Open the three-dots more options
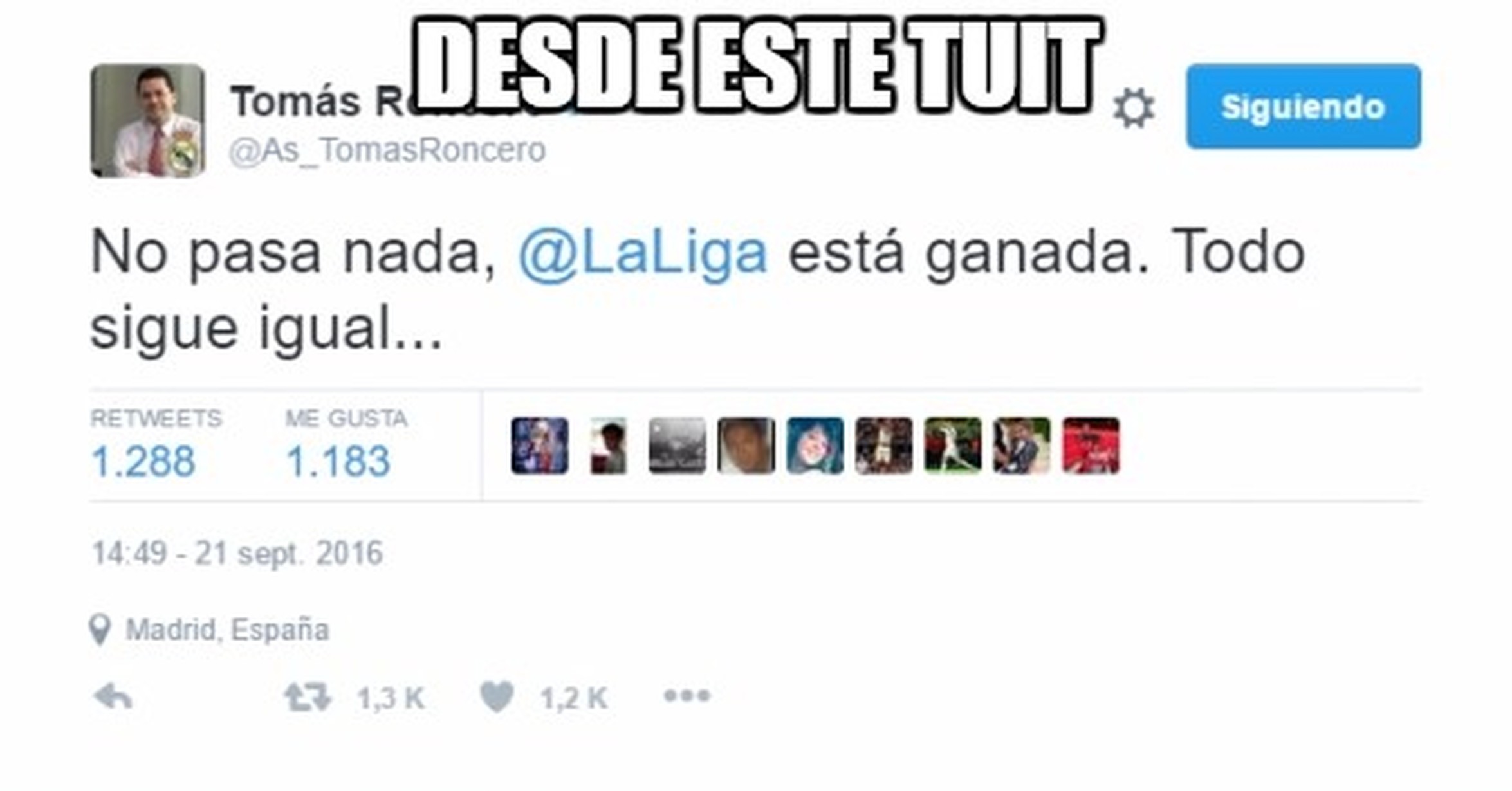Image resolution: width=1512 pixels, height=791 pixels. coord(687,695)
